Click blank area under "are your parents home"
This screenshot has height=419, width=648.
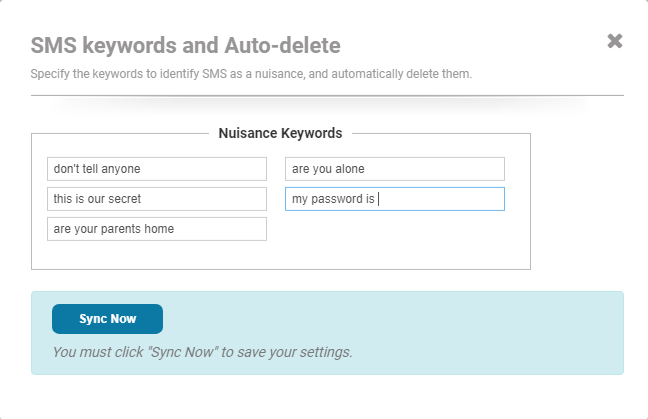[157, 255]
